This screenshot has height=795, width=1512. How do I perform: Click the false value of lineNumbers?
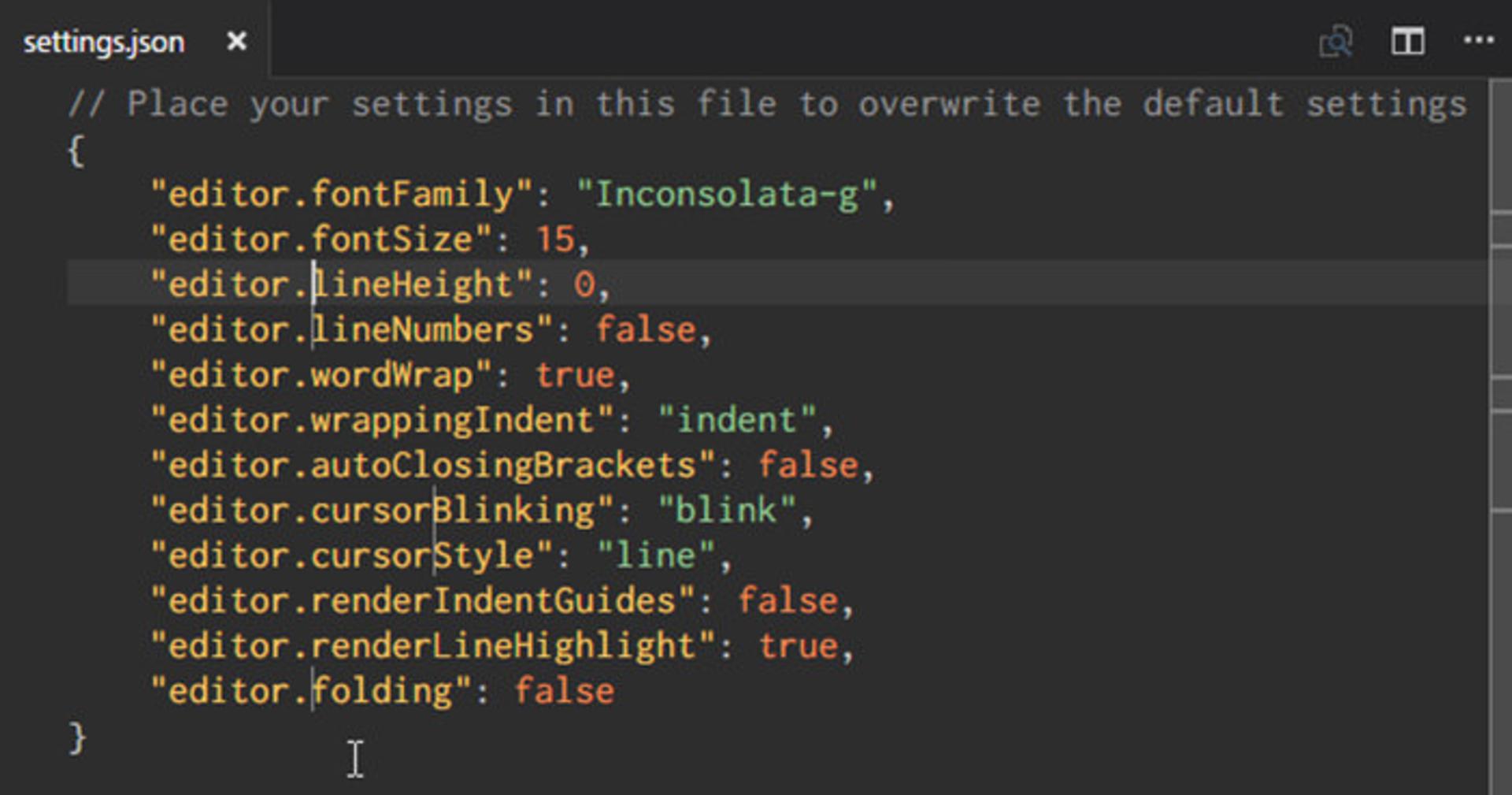pos(646,329)
